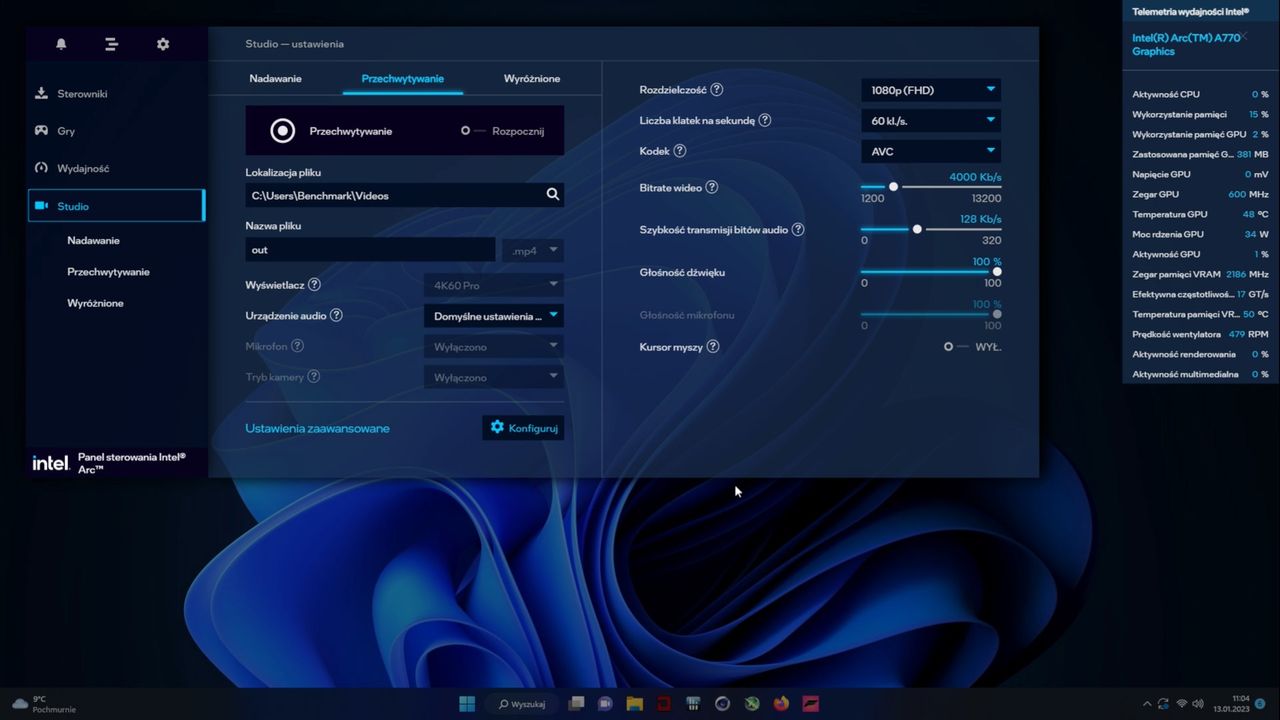This screenshot has height=720, width=1280.
Task: Click the Sterowniki download icon
Action: (x=41, y=93)
